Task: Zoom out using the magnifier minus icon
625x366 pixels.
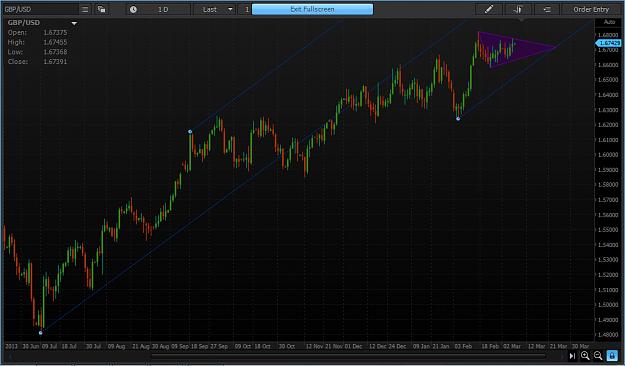Action: point(598,356)
